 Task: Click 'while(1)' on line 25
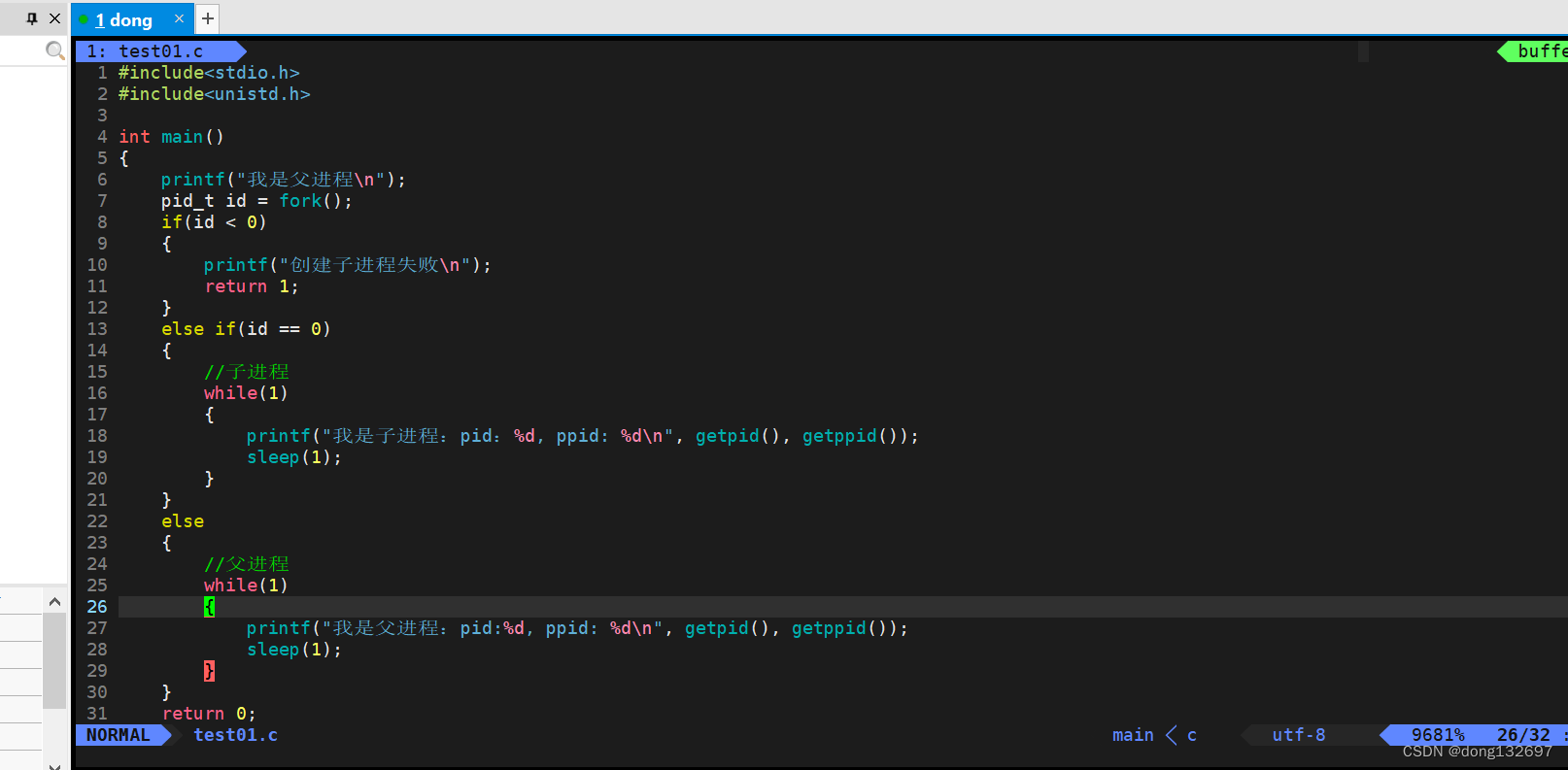point(246,586)
